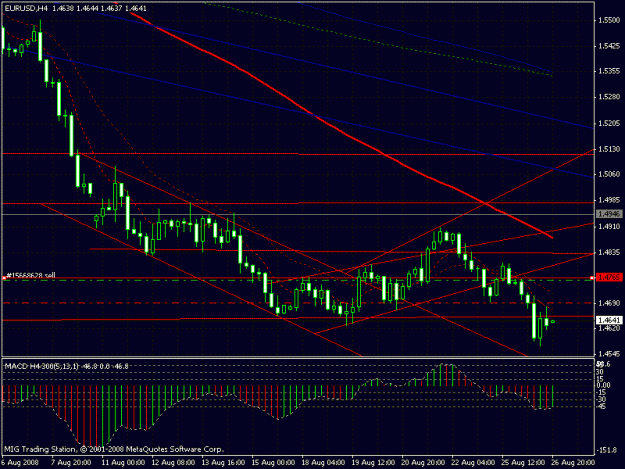Image resolution: width=625 pixels, height=469 pixels.
Task: Click the 12 Aug 08:00 time label
Action: [173, 462]
